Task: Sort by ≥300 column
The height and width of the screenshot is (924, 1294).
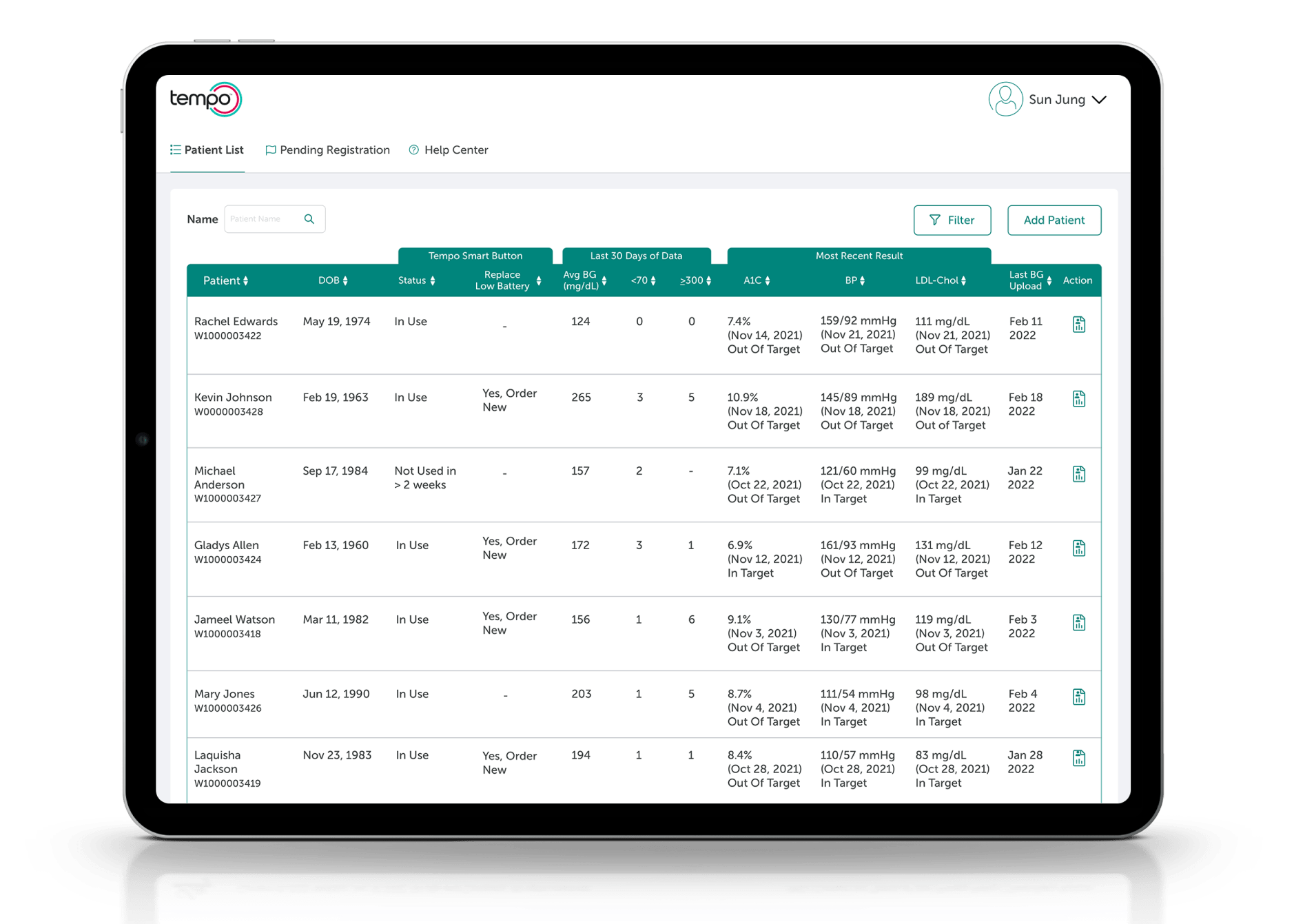Action: [708, 280]
